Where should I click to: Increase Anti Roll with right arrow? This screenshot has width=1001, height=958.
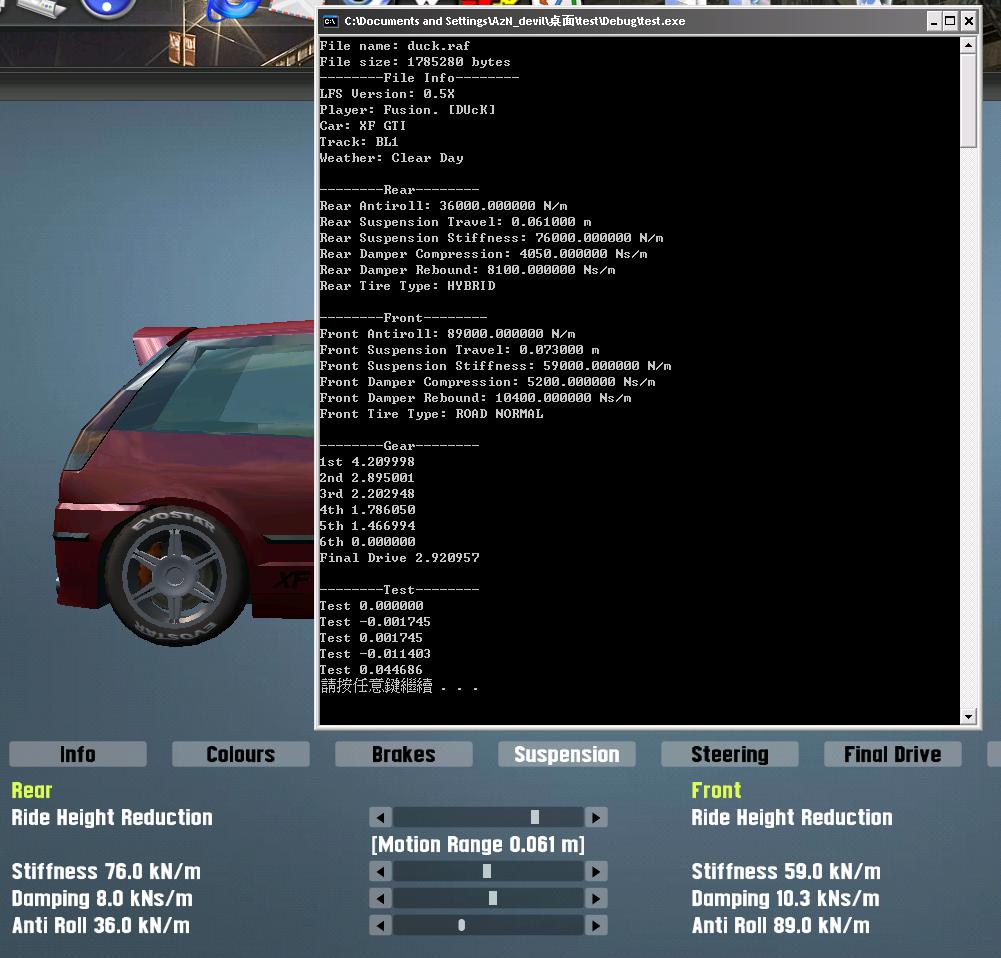596,925
